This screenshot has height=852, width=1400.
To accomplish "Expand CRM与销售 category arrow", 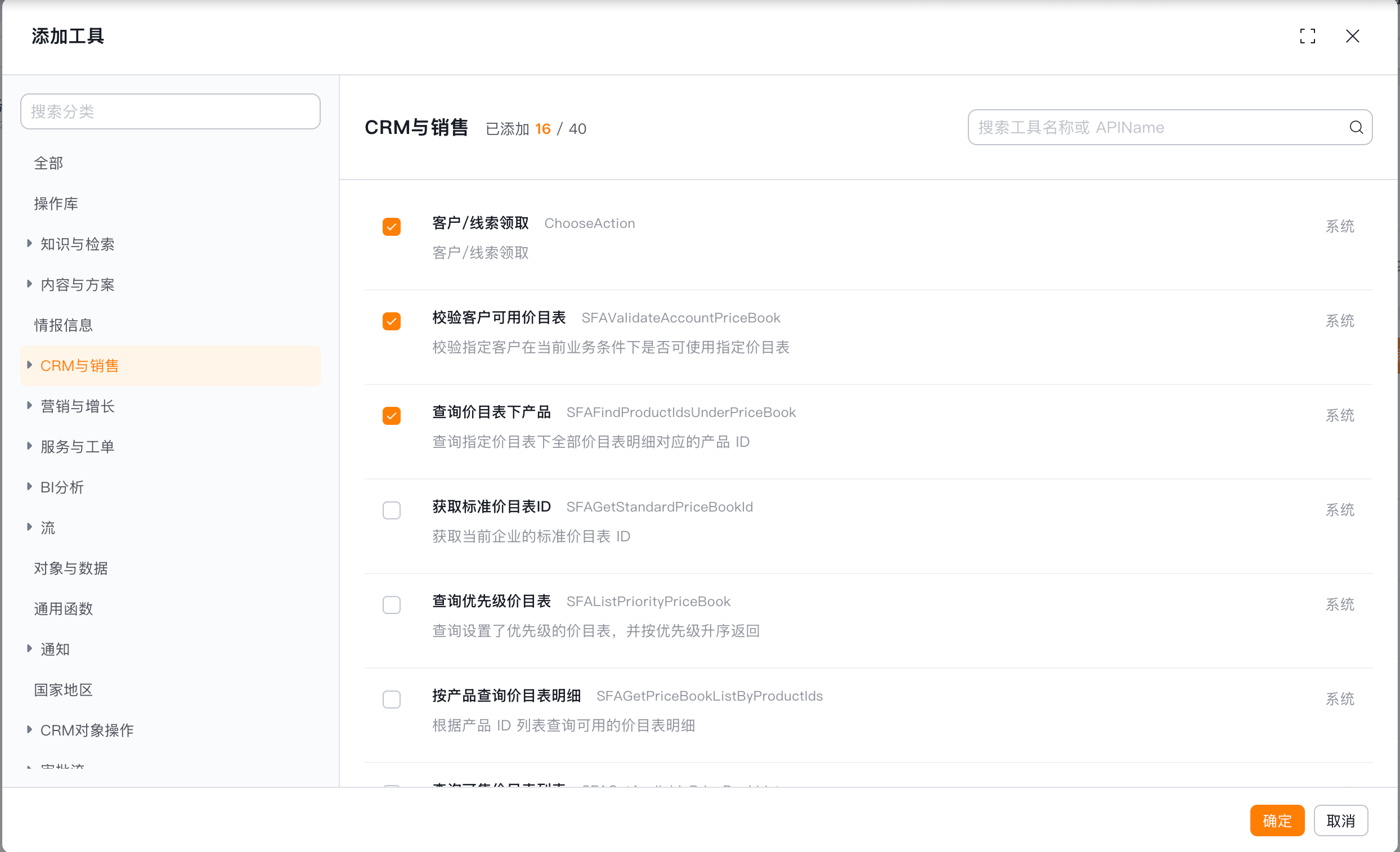I will tap(30, 365).
